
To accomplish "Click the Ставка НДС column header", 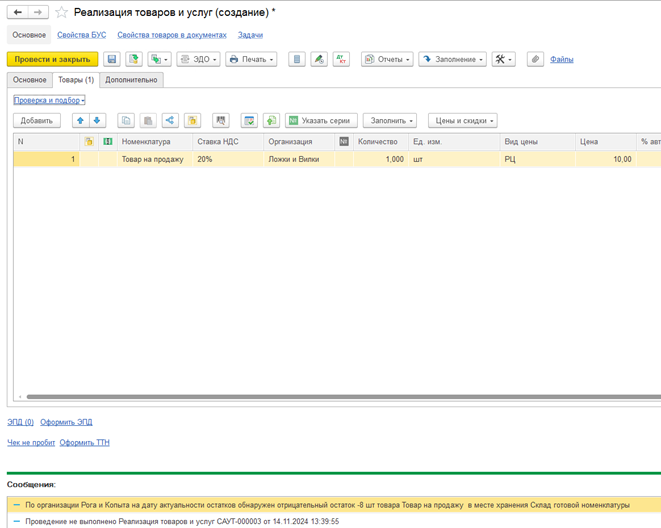I will [228, 142].
